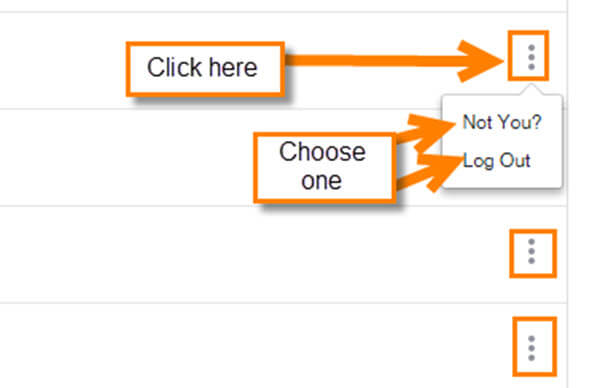
Task: Click the orange arrowhead aimed at Not You?
Action: coord(430,130)
